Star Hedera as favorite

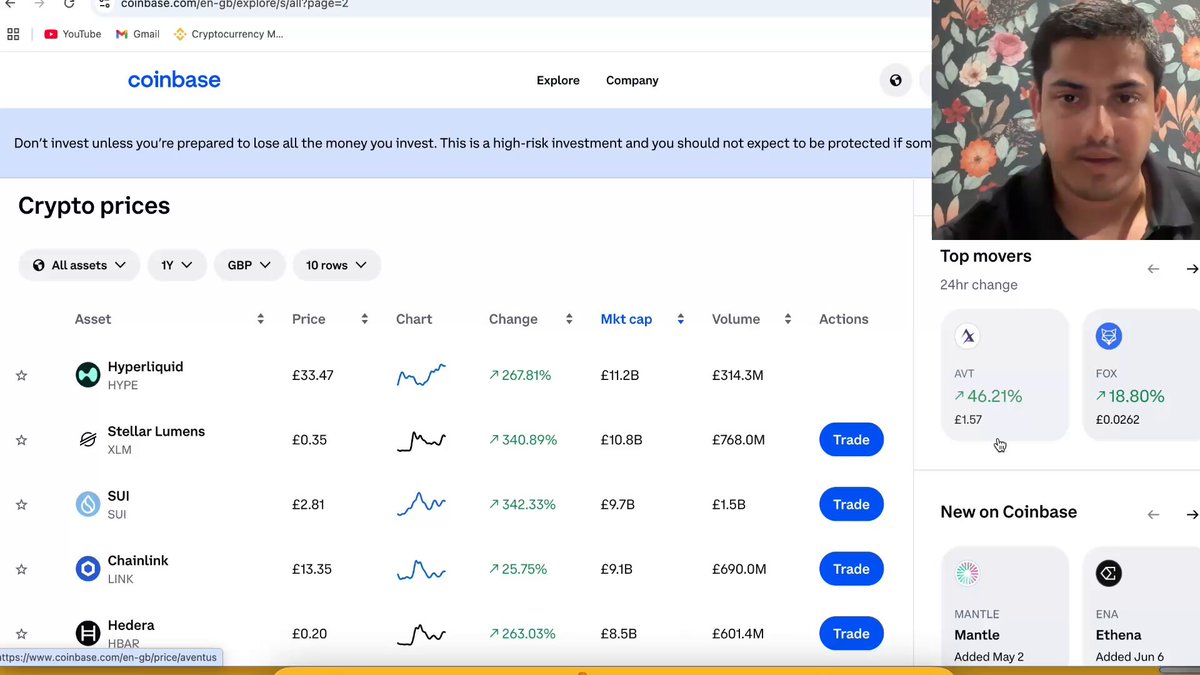(x=21, y=633)
